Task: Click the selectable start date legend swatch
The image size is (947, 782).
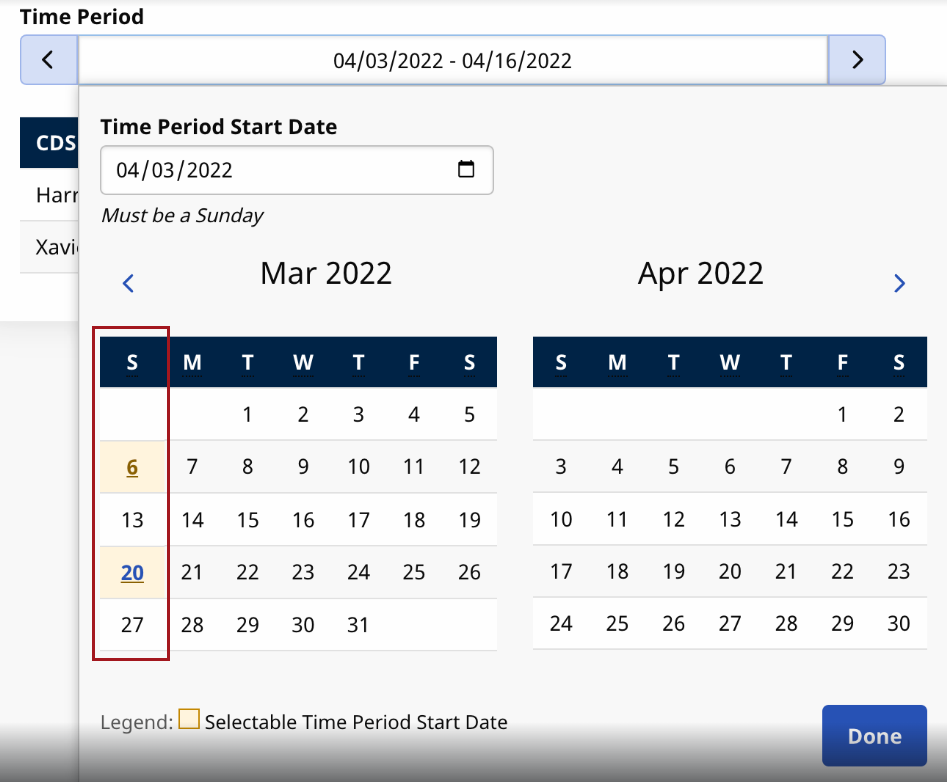Action: 189,720
